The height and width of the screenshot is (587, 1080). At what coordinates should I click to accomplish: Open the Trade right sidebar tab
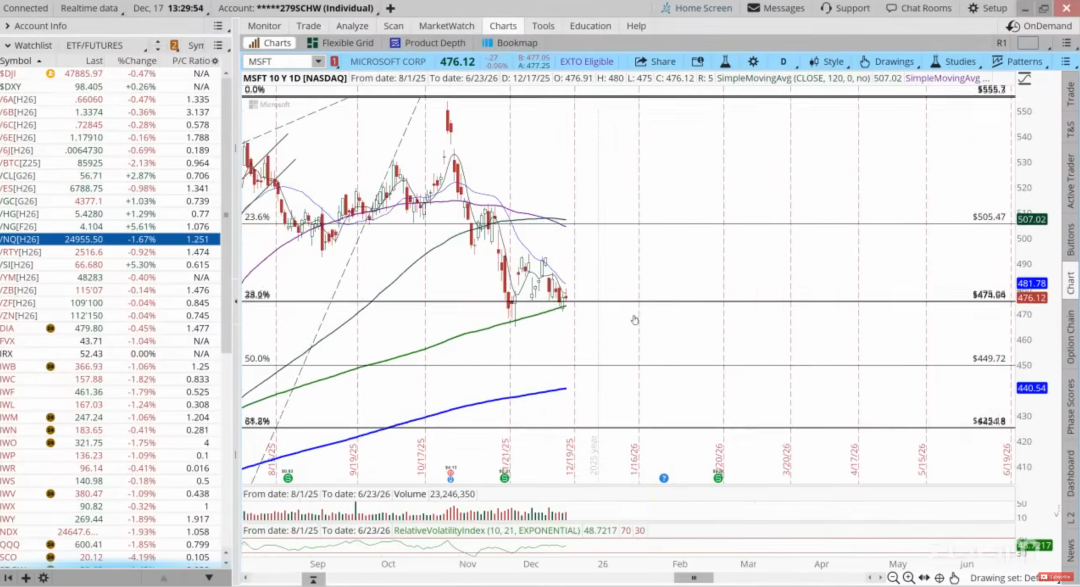(1070, 94)
